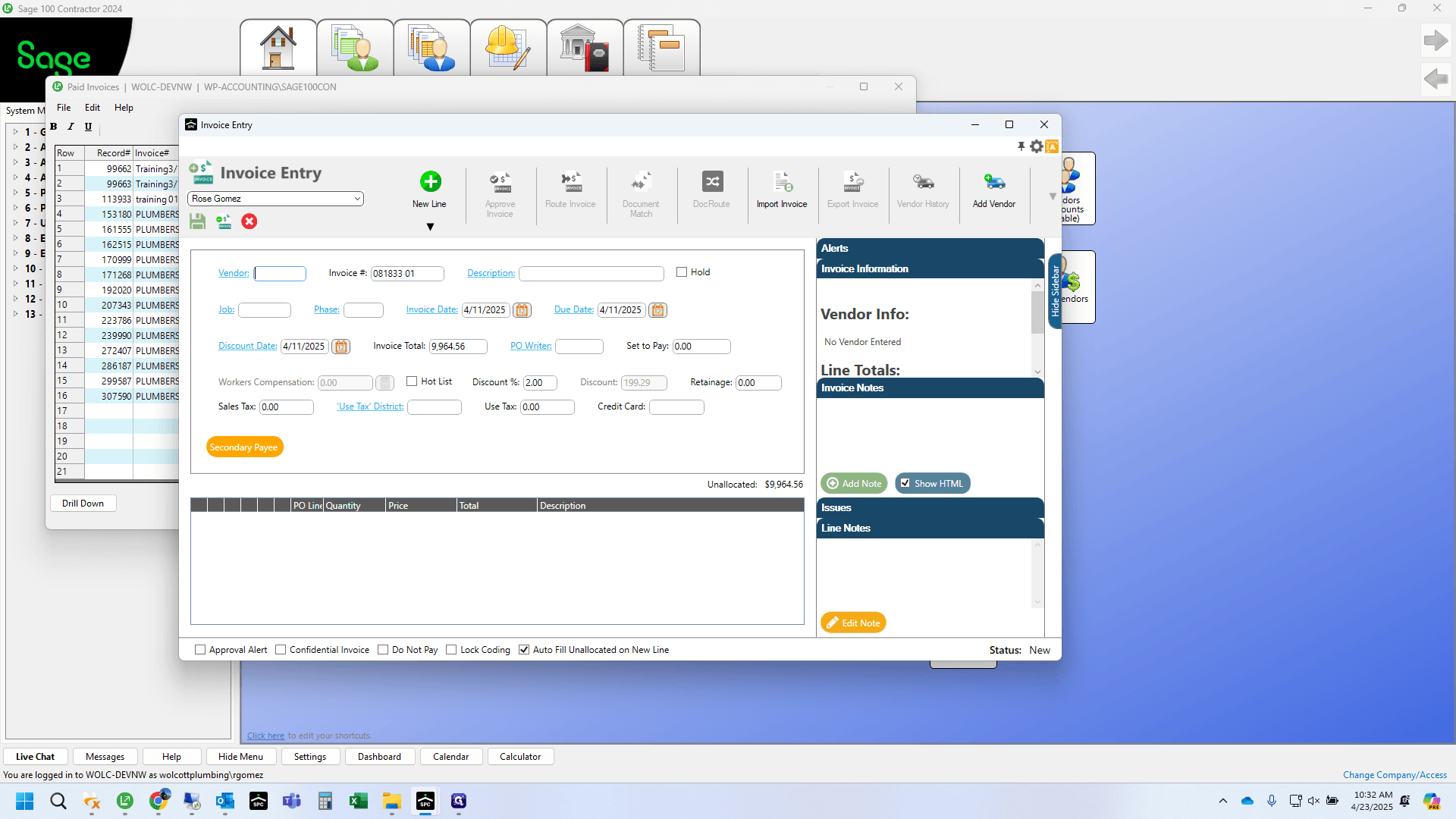The image size is (1456, 819).
Task: Open the home house tab icon
Action: [x=278, y=48]
